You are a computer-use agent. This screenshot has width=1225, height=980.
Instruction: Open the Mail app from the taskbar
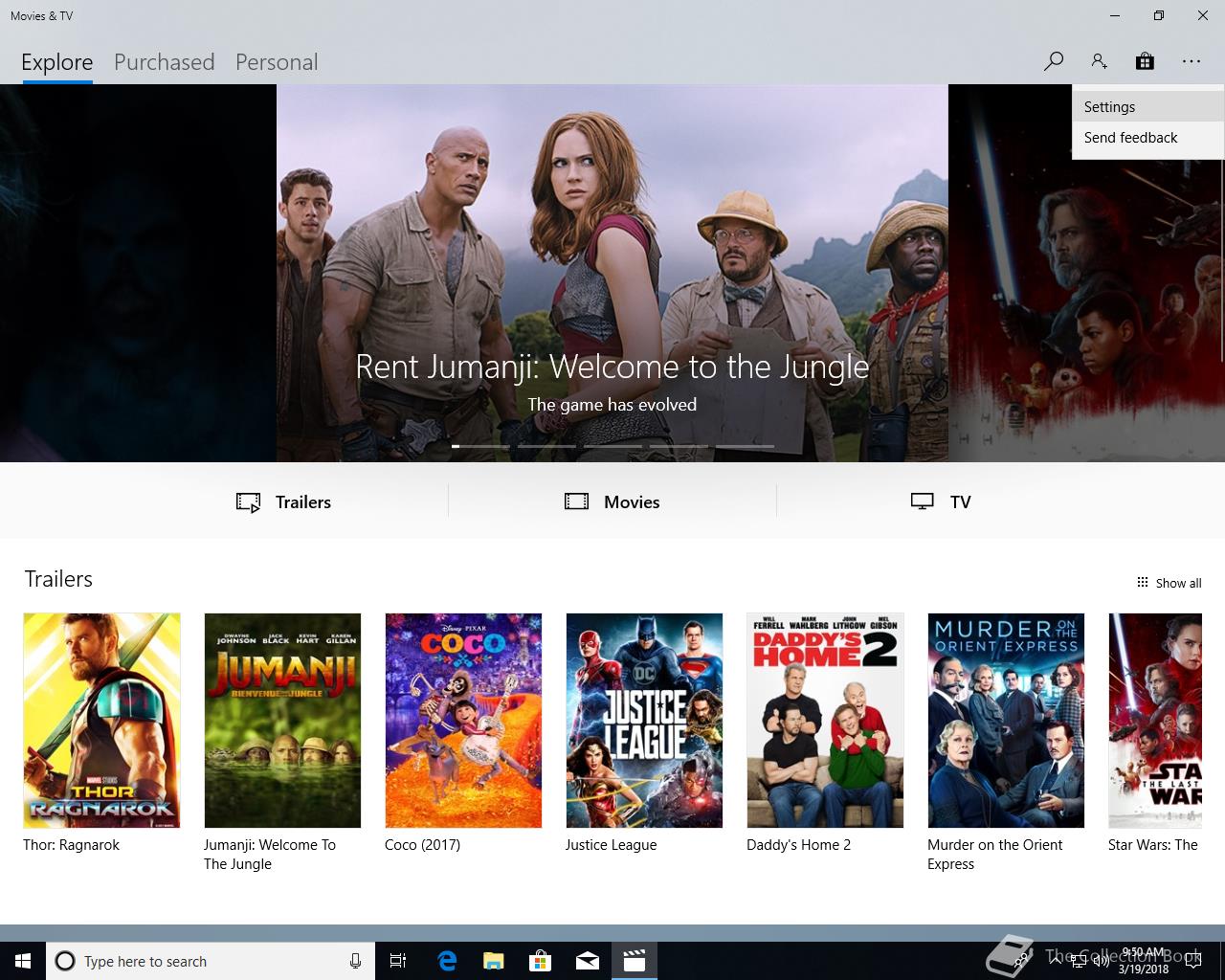point(588,961)
